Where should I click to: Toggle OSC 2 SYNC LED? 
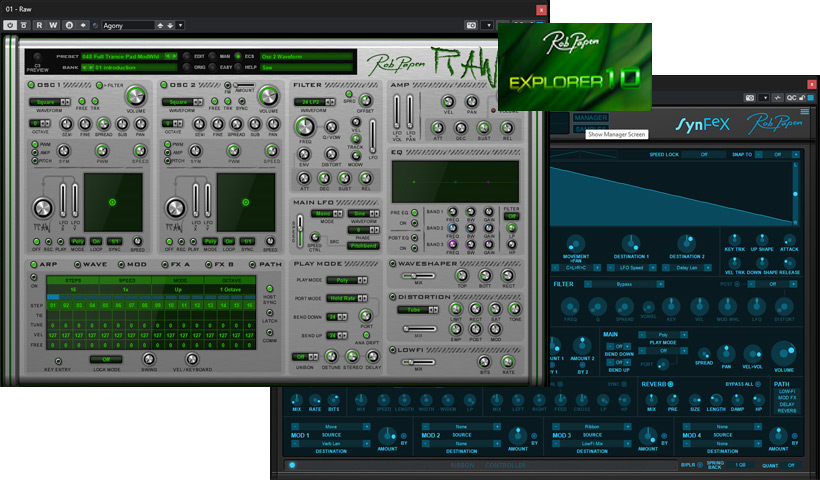242,101
